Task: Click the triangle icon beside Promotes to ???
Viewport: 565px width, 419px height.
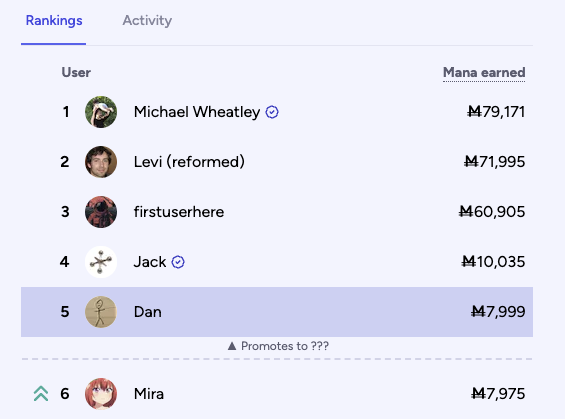Action: (x=232, y=346)
